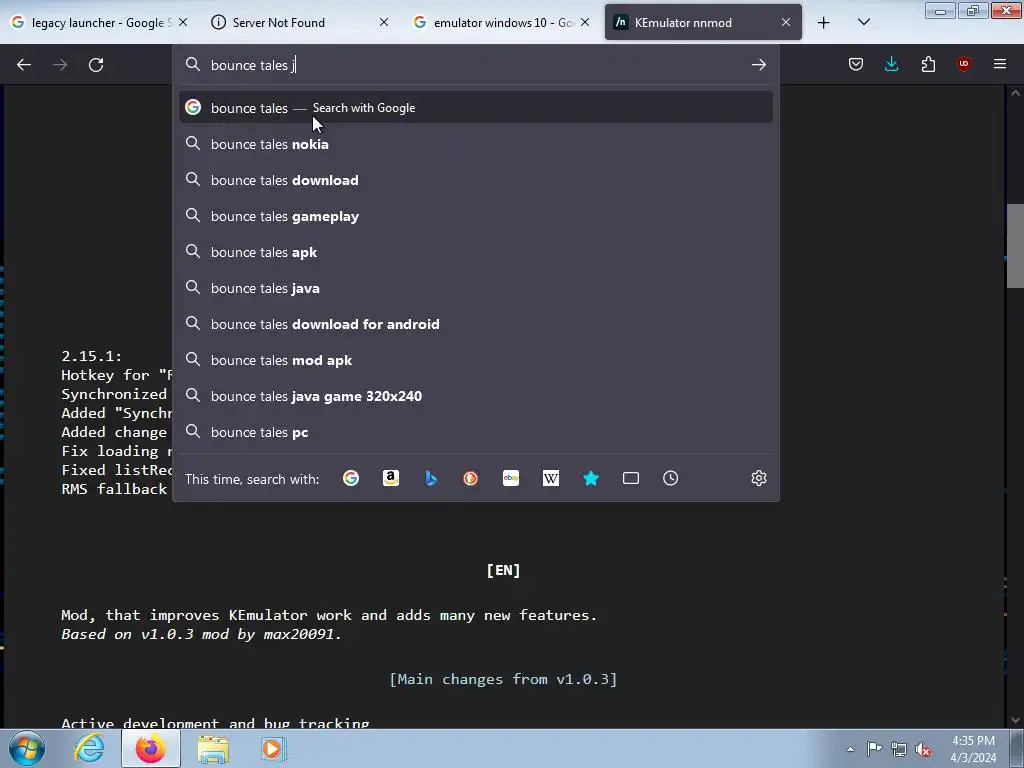Click the address bar search field
Screen dimensions: 1024x768
click(x=475, y=65)
